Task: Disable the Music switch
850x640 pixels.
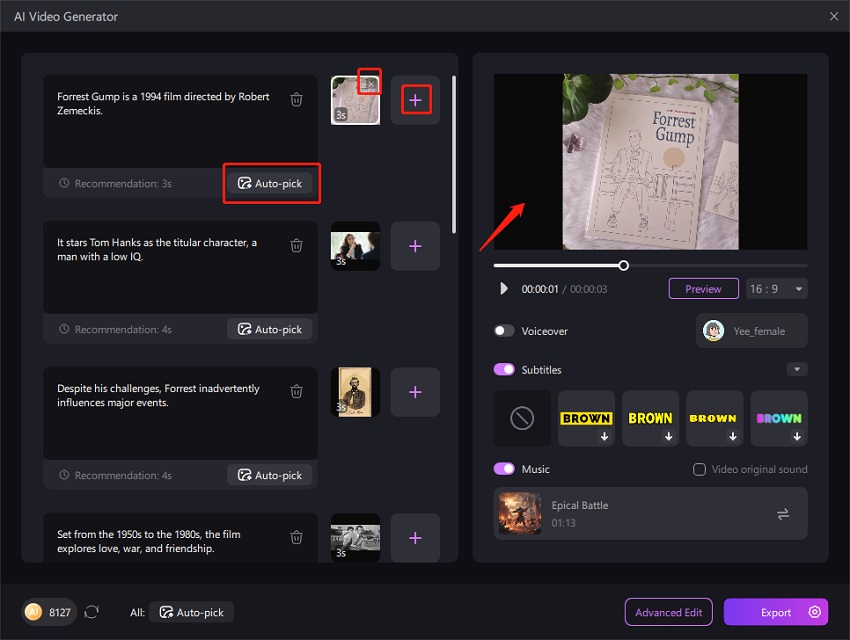Action: pos(504,469)
